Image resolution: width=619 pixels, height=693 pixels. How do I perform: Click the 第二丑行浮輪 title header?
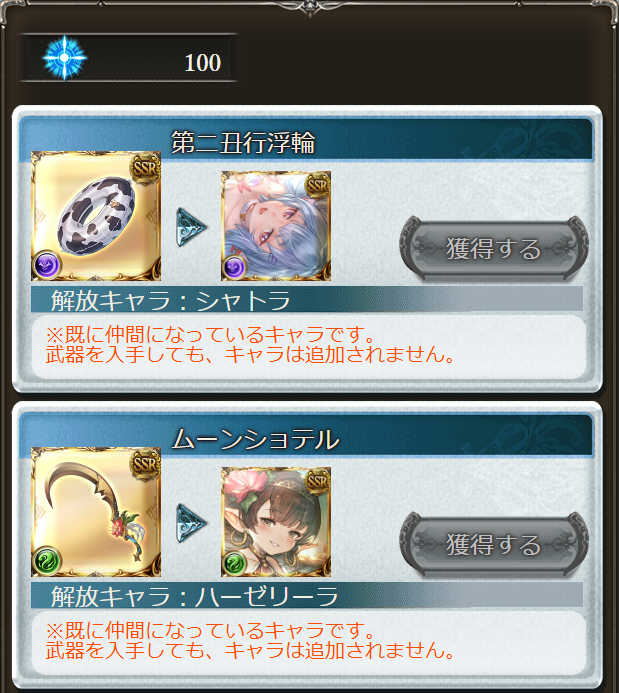click(x=243, y=142)
